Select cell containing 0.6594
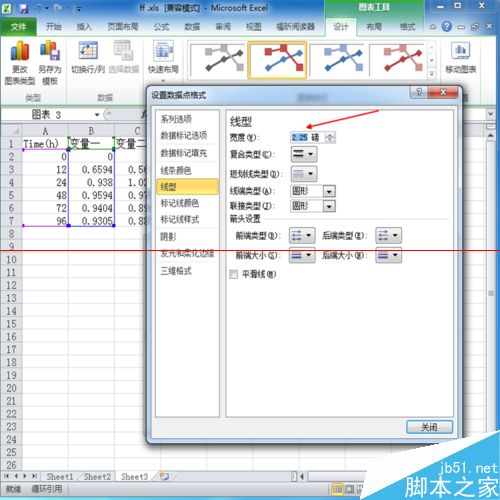Image resolution: width=500 pixels, height=500 pixels. click(91, 169)
